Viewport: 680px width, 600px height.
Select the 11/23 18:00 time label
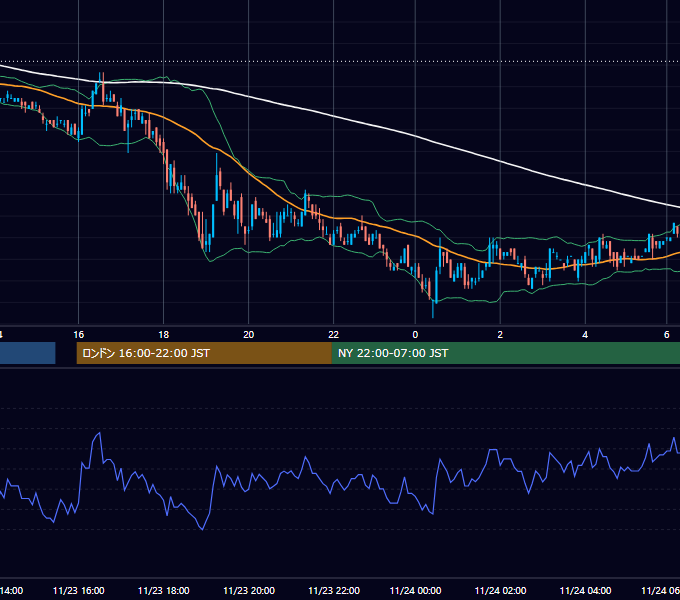[x=163, y=590]
